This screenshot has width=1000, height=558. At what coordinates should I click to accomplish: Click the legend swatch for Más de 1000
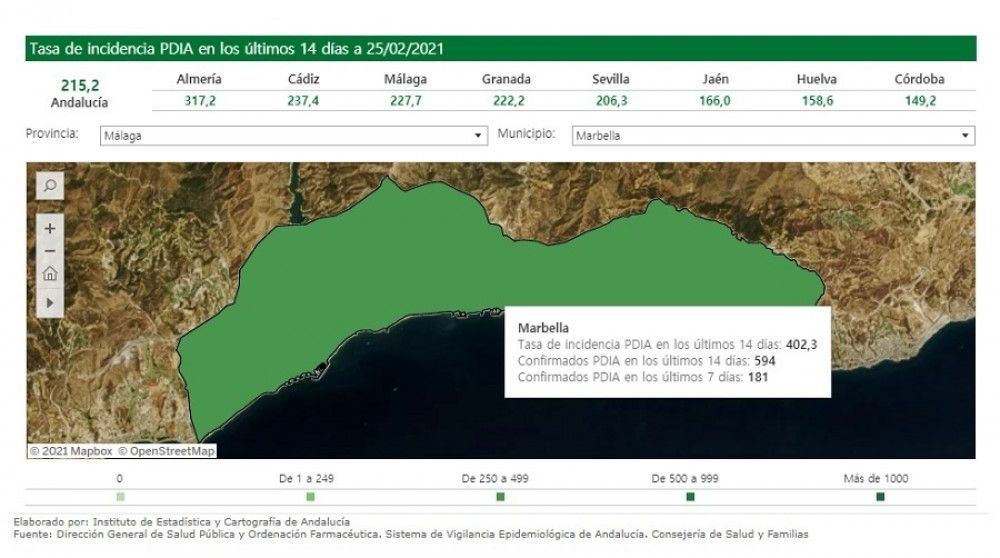pos(880,497)
